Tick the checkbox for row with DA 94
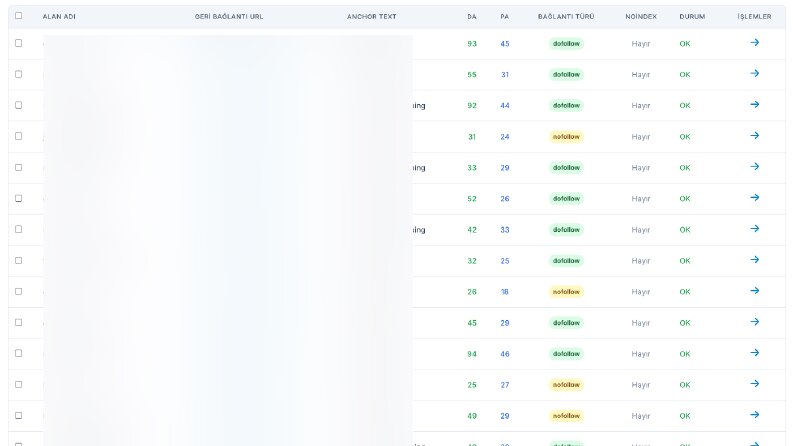The width and height of the screenshot is (793, 446). (x=19, y=353)
